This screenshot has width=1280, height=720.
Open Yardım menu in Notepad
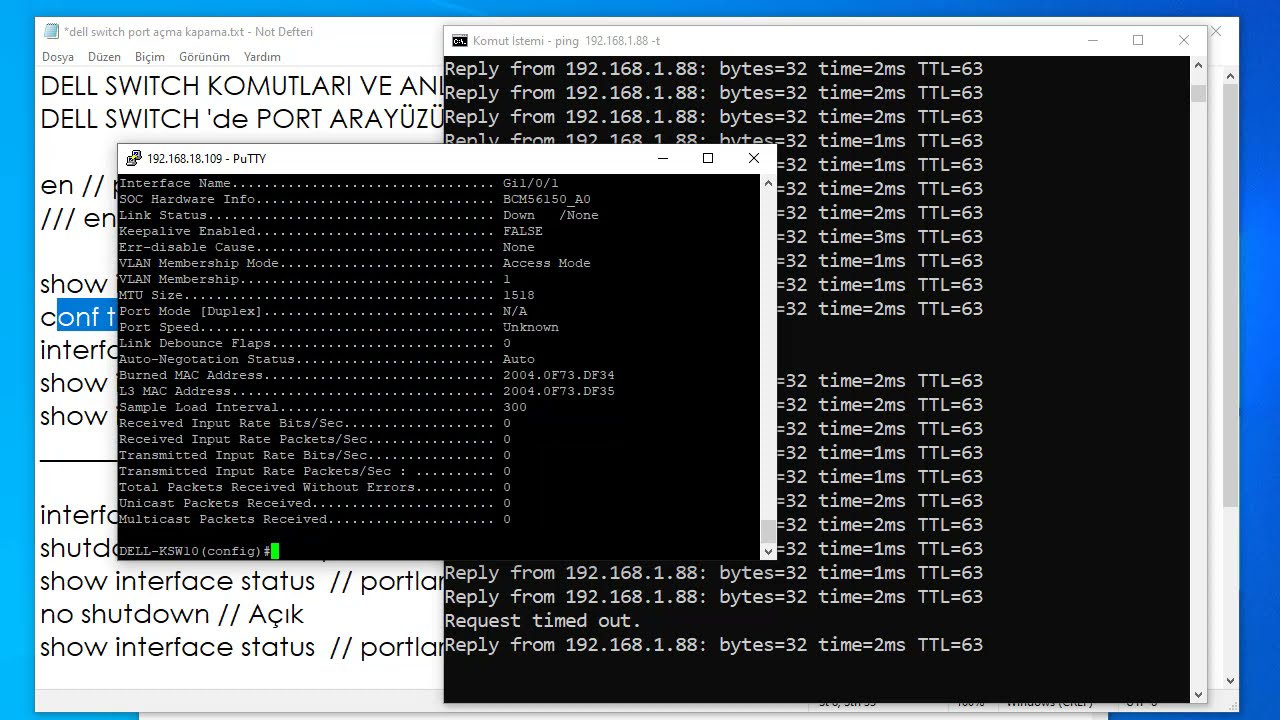(x=262, y=57)
